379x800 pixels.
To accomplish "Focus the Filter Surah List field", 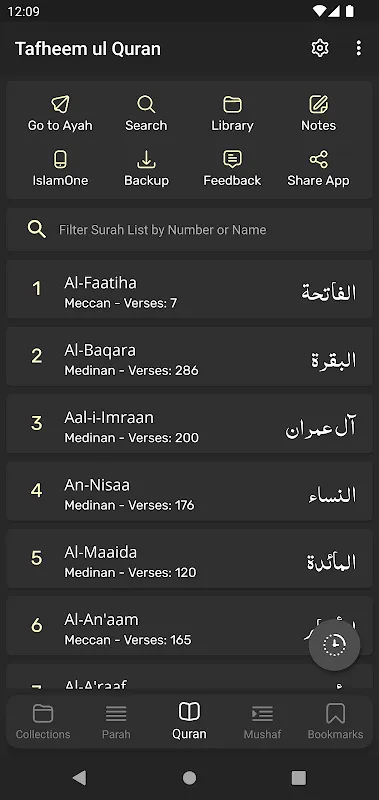I will pyautogui.click(x=189, y=230).
